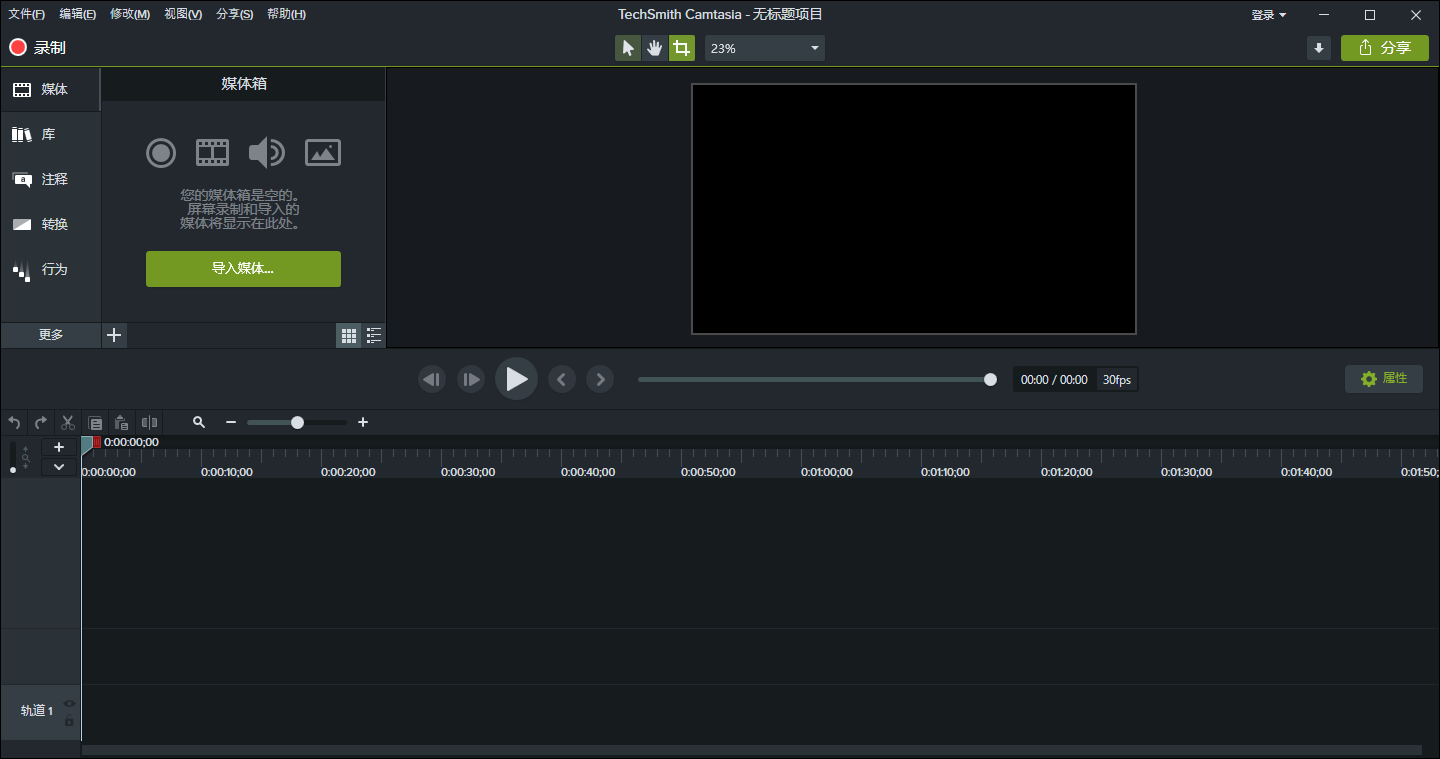Jump to previous clip with left chevron
The width and height of the screenshot is (1440, 759).
562,379
